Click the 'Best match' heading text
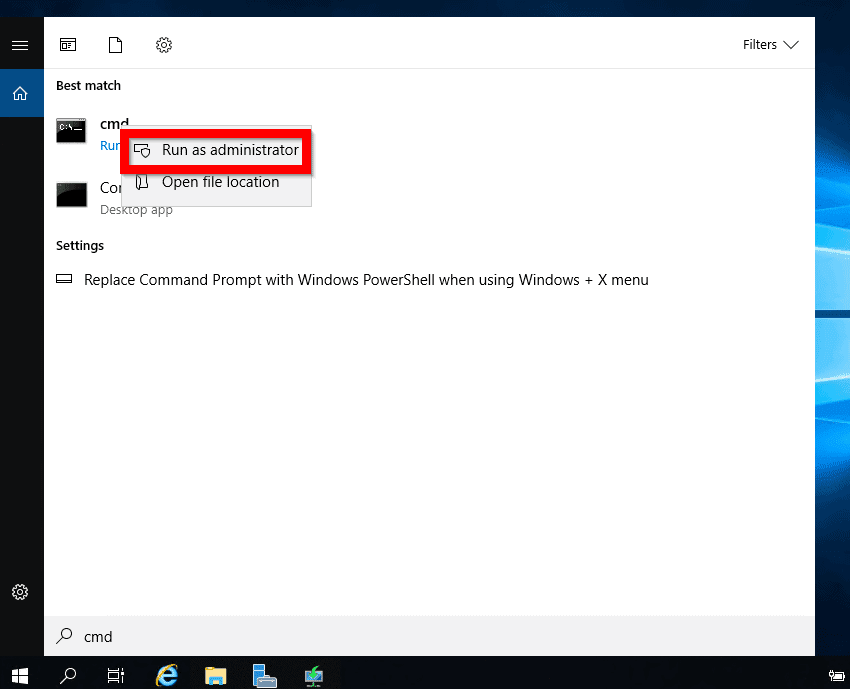Viewport: 850px width, 689px height. pos(88,86)
